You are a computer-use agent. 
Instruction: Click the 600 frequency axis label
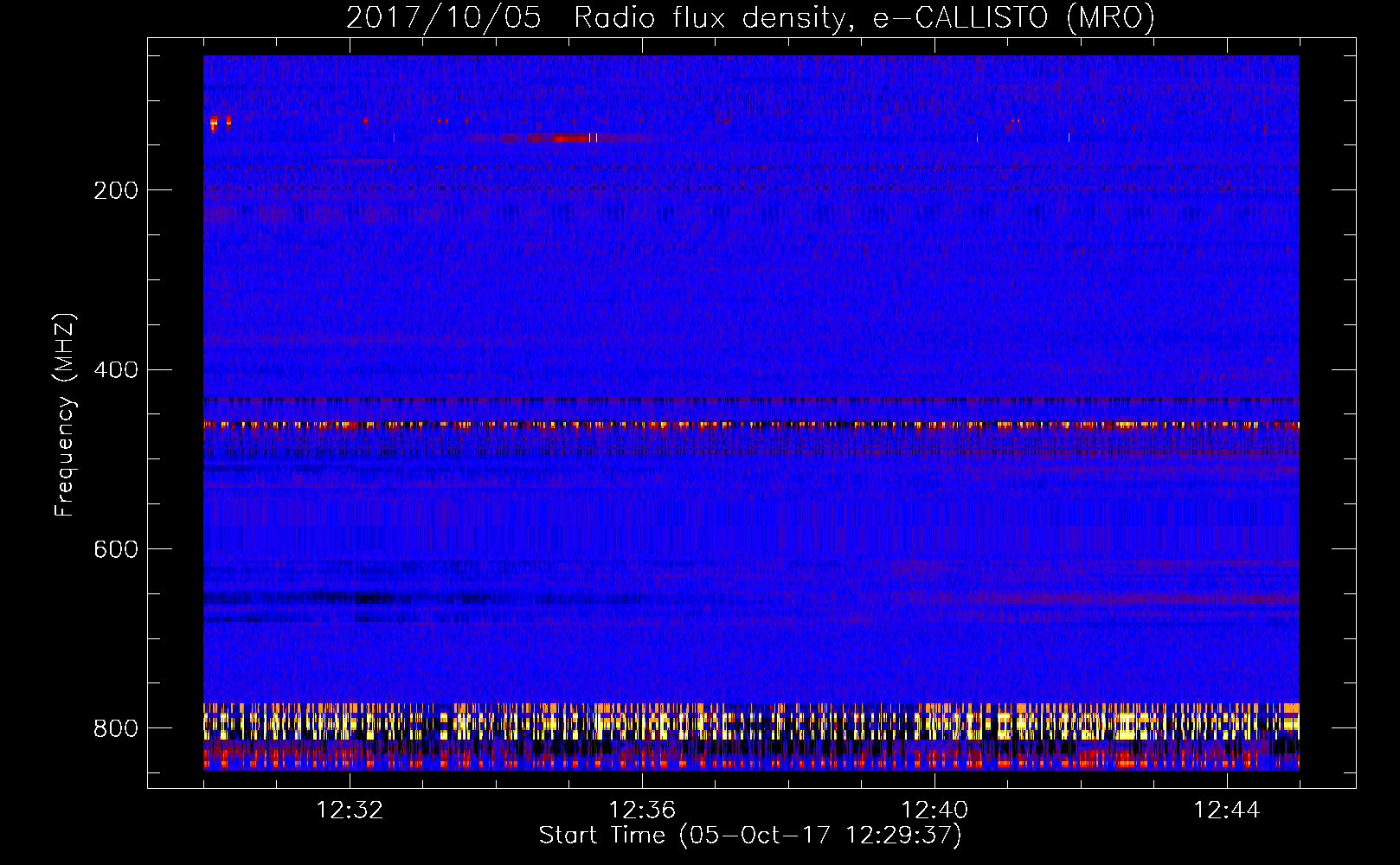116,549
